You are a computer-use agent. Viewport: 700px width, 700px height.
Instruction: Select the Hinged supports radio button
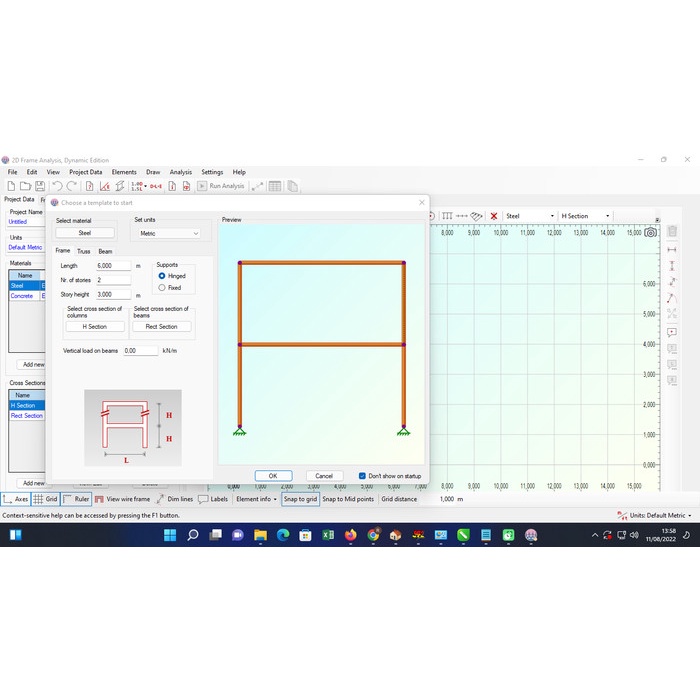click(162, 276)
